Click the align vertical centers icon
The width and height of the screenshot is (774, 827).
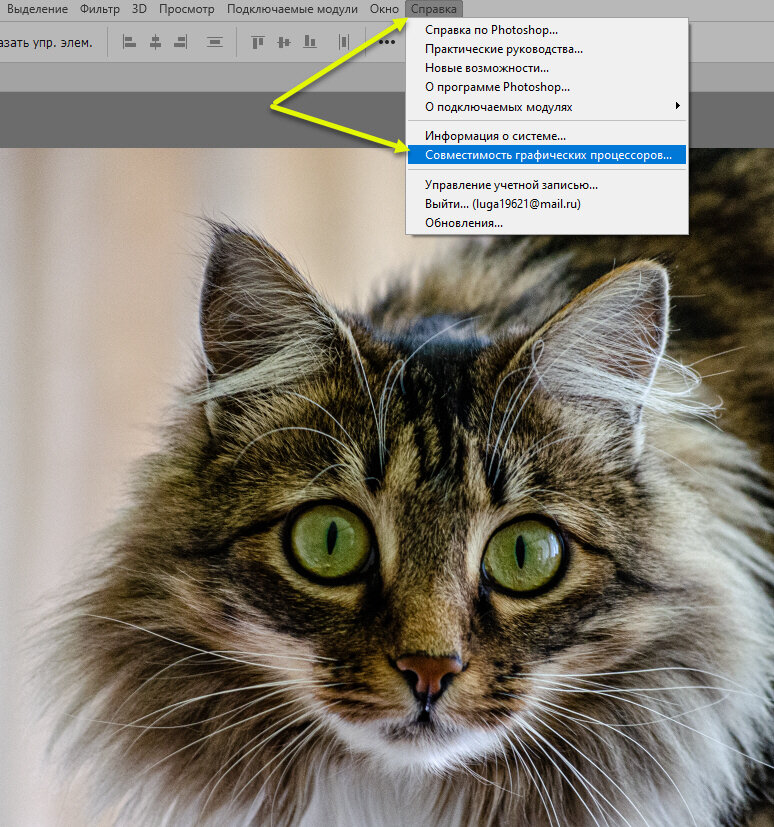coord(284,42)
